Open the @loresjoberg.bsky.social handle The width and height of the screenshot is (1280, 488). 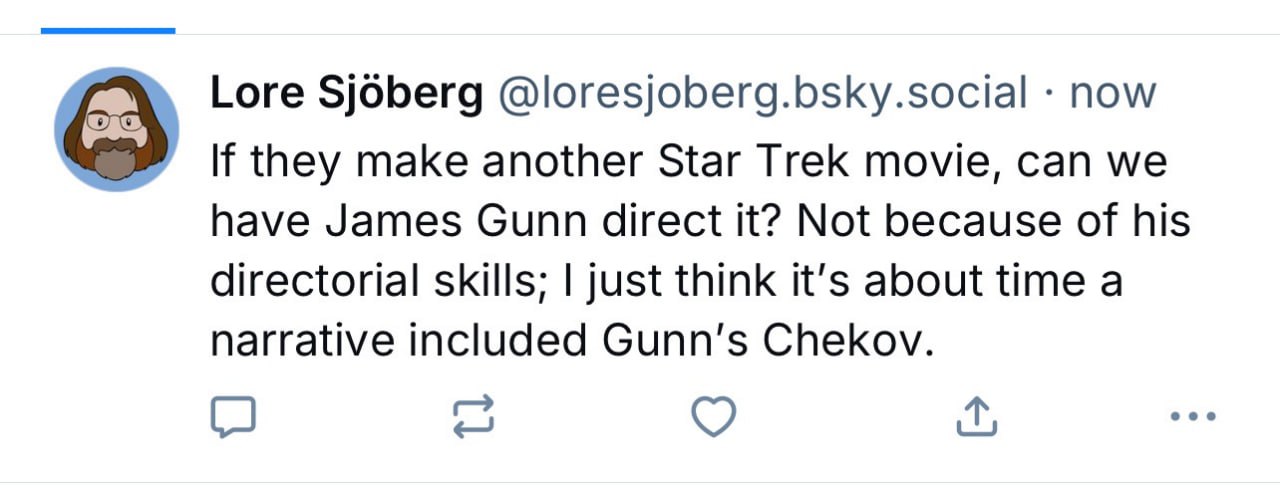click(763, 94)
